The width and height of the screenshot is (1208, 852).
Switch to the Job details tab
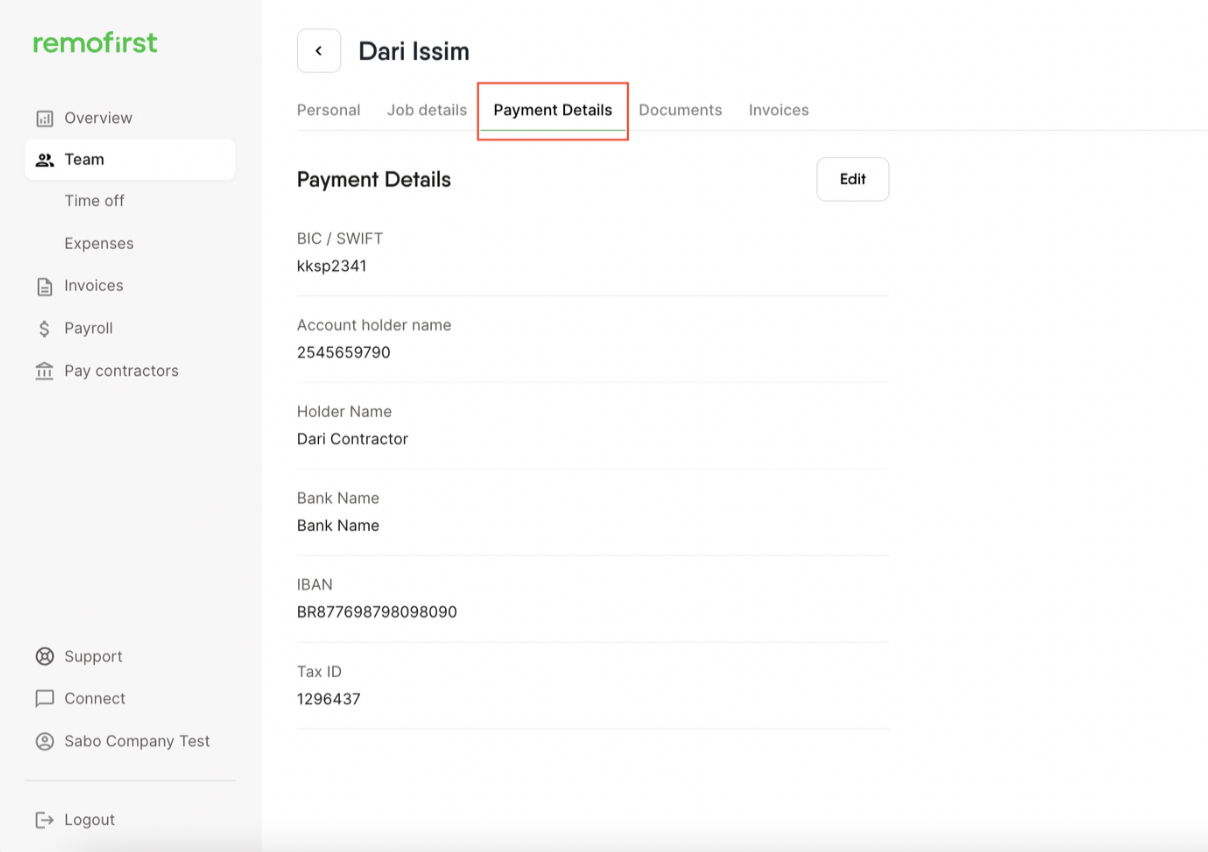pyautogui.click(x=427, y=110)
